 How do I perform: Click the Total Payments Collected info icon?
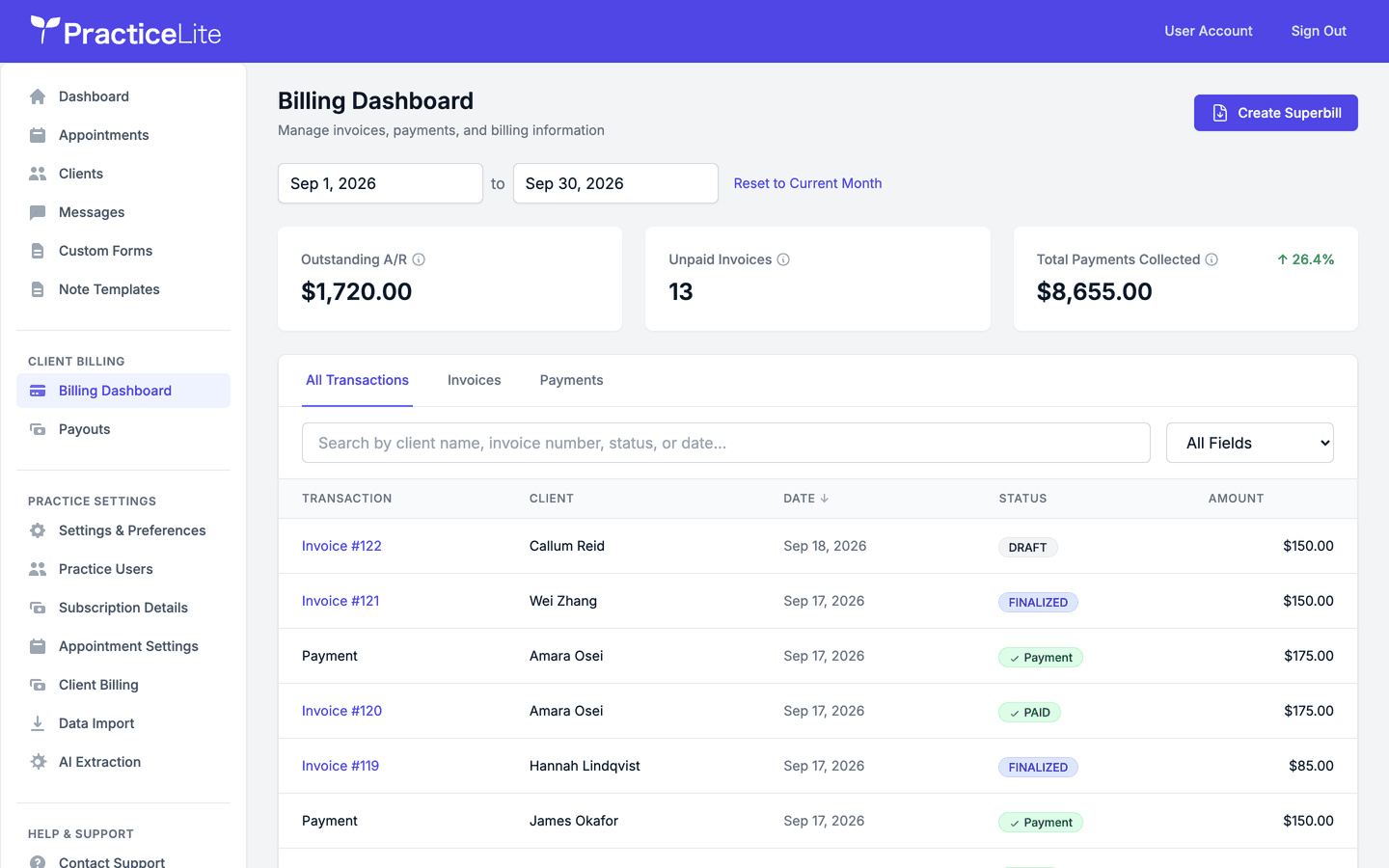pos(1212,259)
